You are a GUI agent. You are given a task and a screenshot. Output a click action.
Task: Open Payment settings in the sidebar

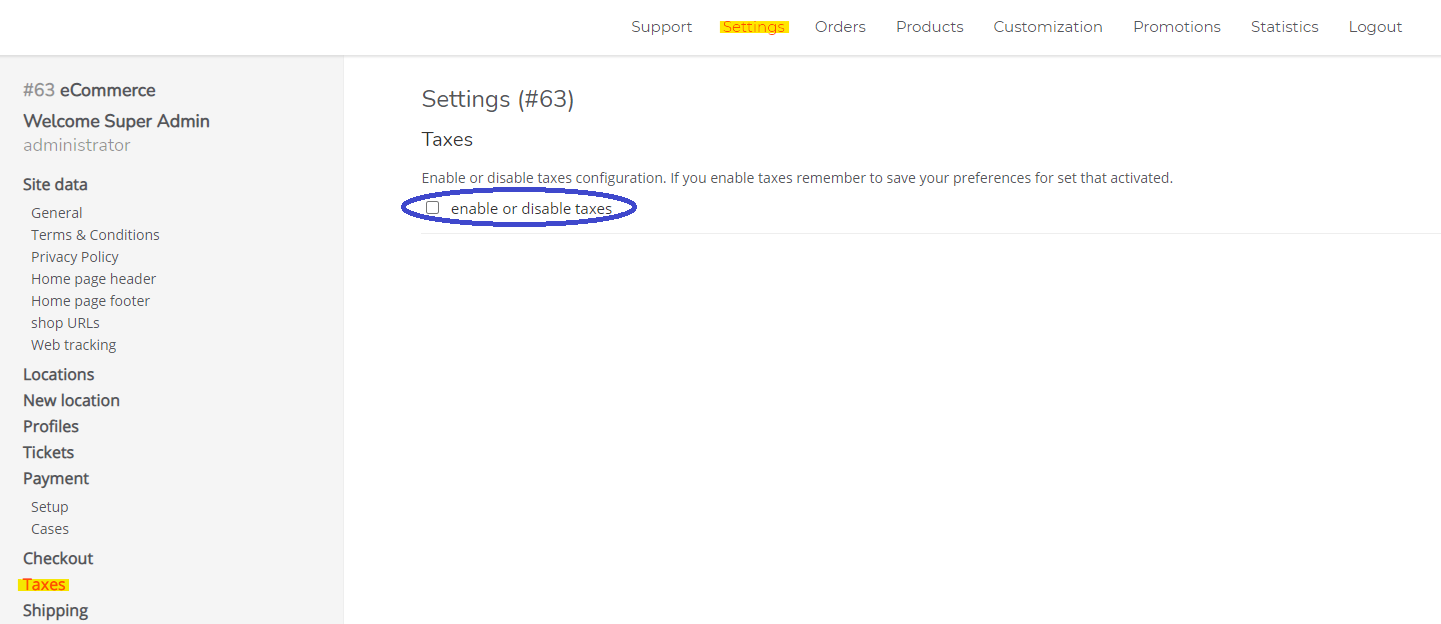point(56,478)
